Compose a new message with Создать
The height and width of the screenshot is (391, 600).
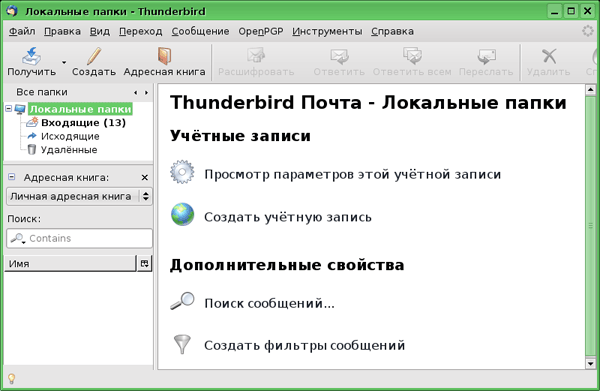point(94,62)
